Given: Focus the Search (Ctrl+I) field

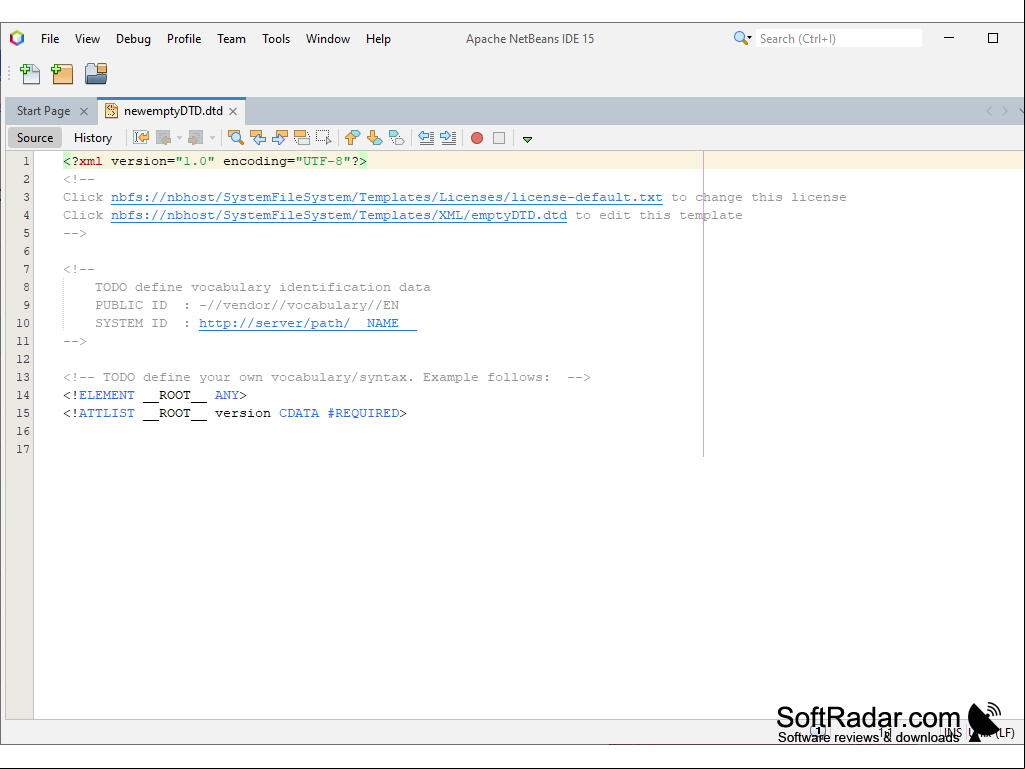Looking at the screenshot, I should point(839,39).
